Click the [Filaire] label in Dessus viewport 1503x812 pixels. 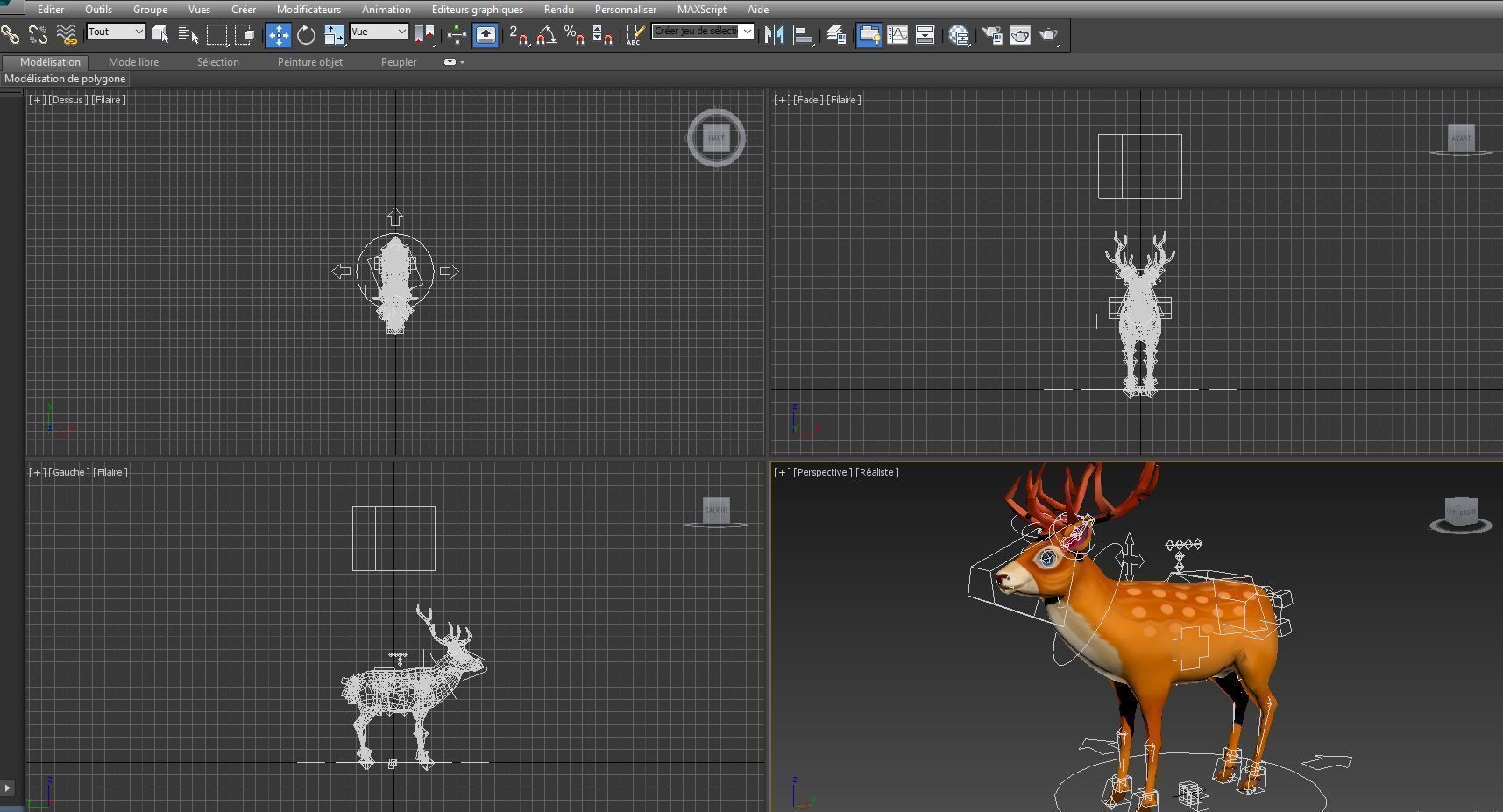tap(109, 100)
